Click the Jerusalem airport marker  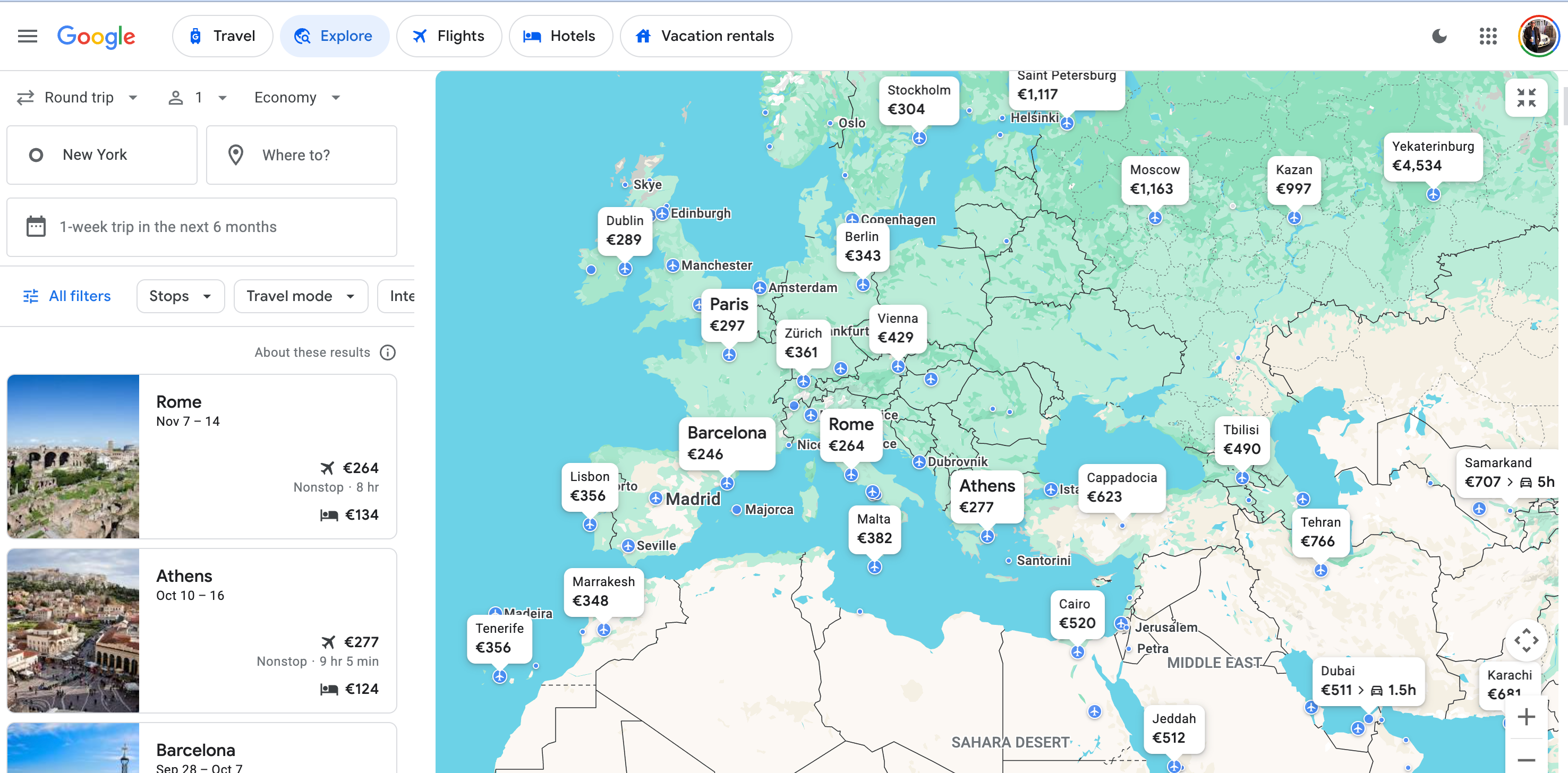1121,623
